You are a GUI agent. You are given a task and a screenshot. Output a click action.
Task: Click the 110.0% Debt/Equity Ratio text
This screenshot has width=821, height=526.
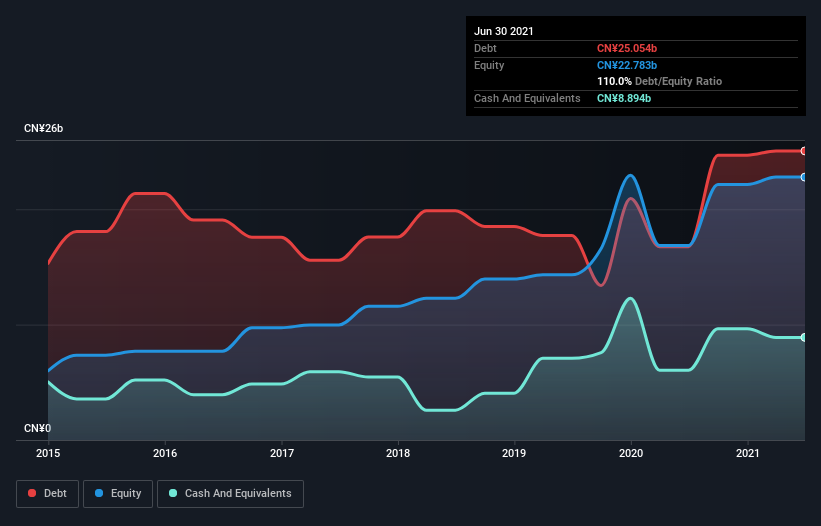click(x=659, y=81)
